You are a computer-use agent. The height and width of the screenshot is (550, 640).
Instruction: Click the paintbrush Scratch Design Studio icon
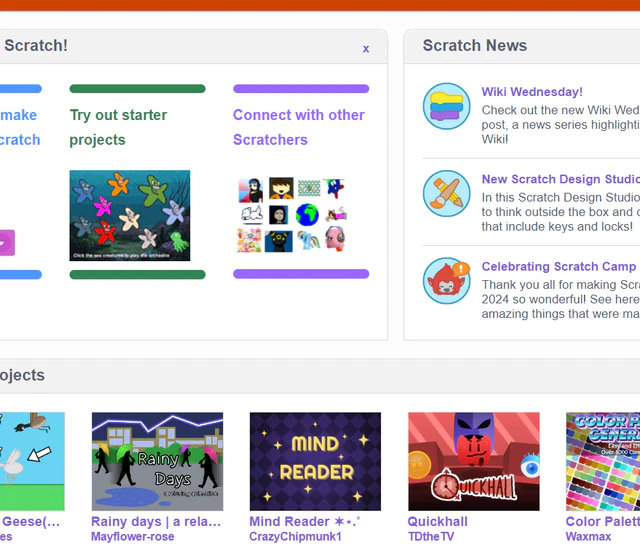(x=446, y=194)
